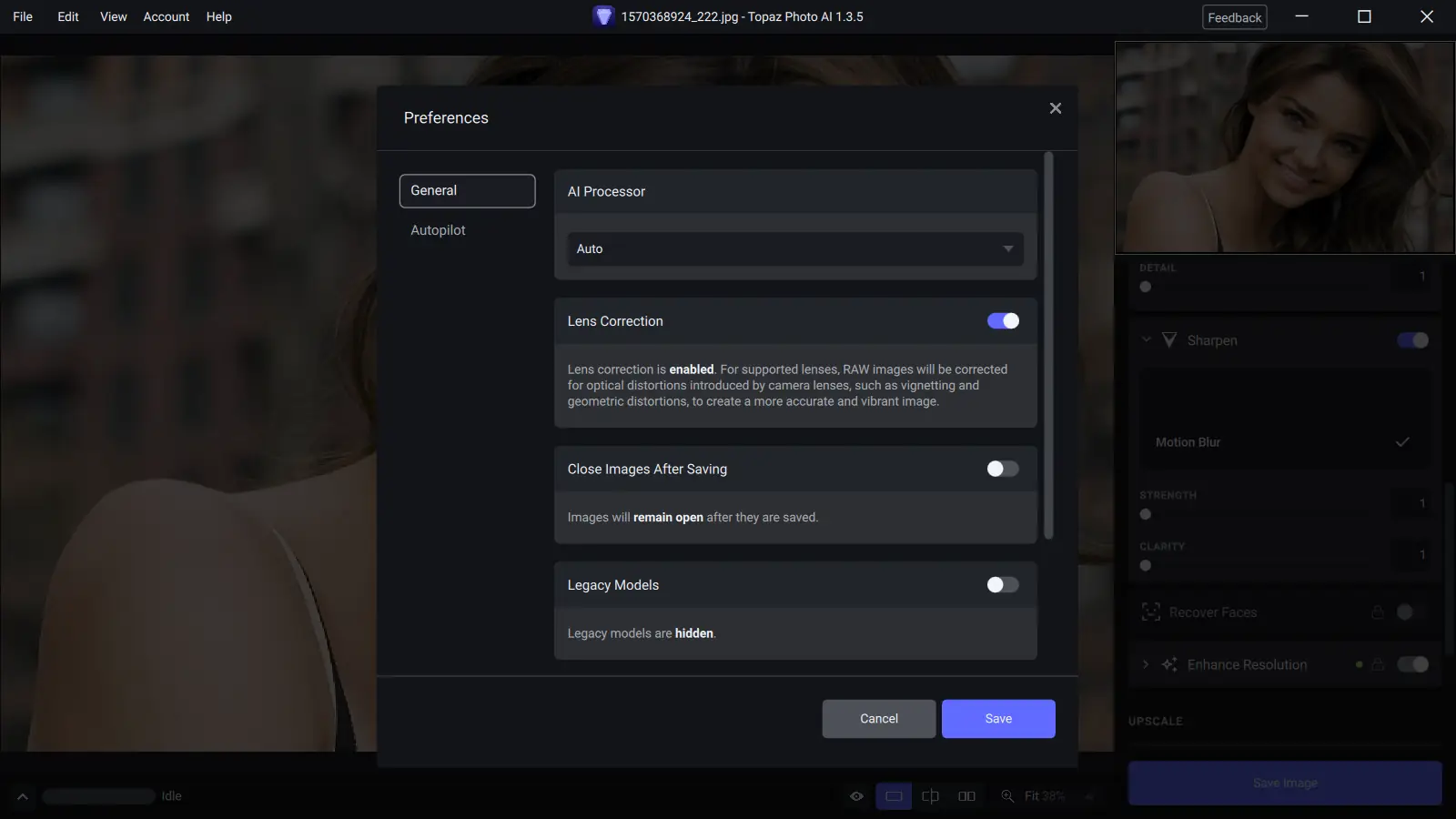Click the UPSCALE section label

(x=1156, y=722)
